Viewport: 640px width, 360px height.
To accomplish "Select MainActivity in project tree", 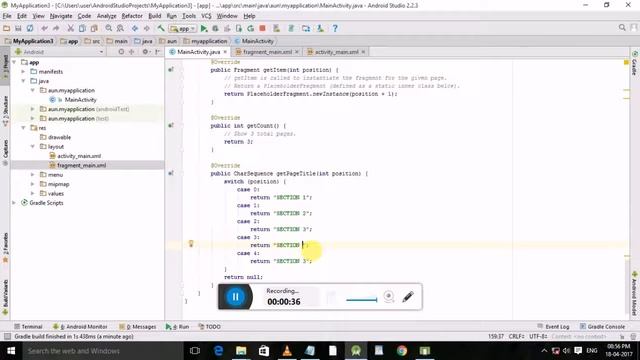I will [x=80, y=100].
